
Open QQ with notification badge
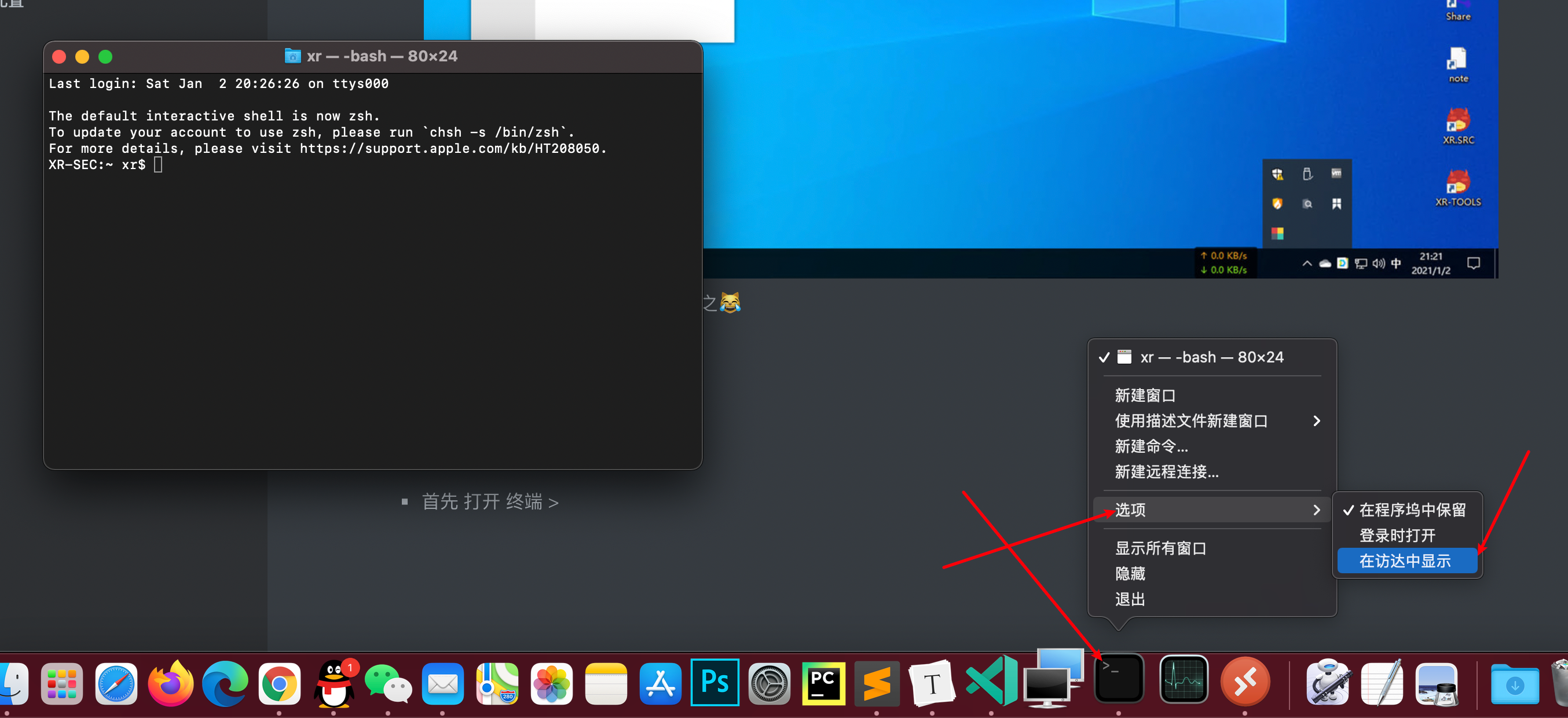[334, 684]
